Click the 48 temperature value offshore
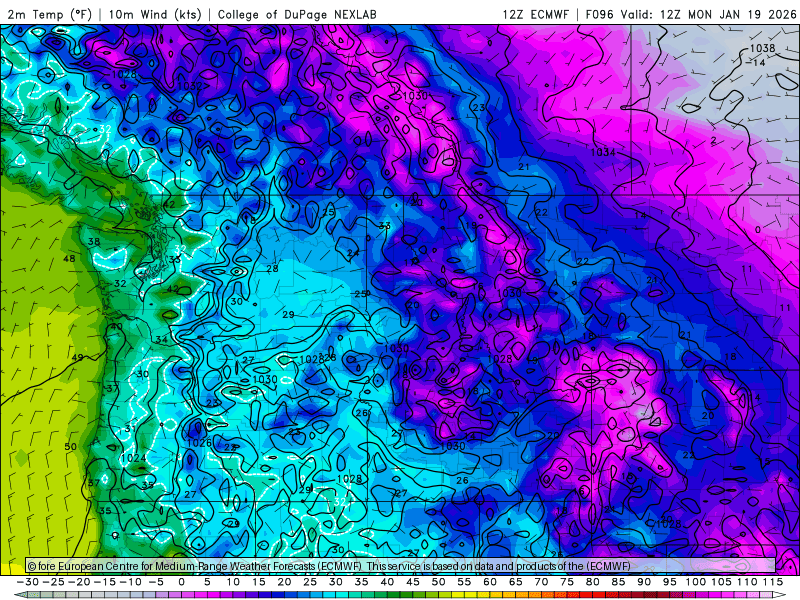800x600 pixels. click(x=69, y=259)
